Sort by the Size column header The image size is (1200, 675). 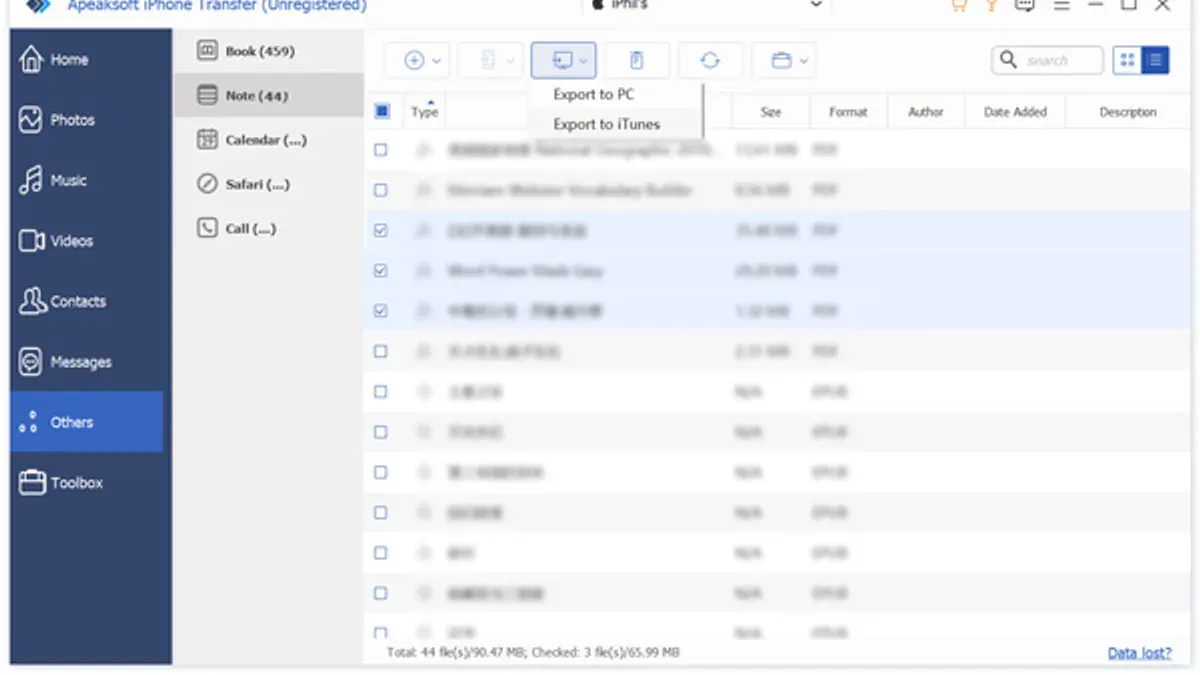click(x=771, y=112)
